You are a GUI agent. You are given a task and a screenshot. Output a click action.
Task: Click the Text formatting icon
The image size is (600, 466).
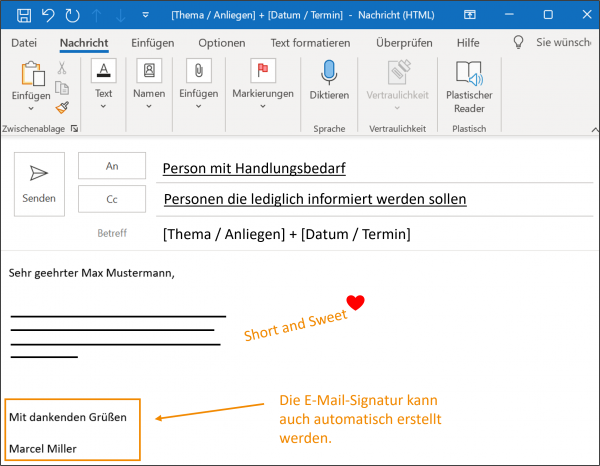(103, 70)
